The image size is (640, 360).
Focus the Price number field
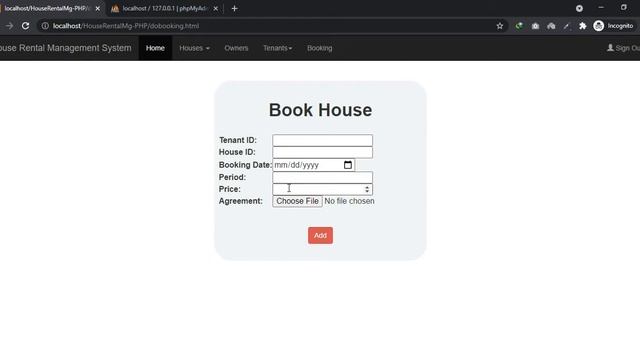coord(322,189)
